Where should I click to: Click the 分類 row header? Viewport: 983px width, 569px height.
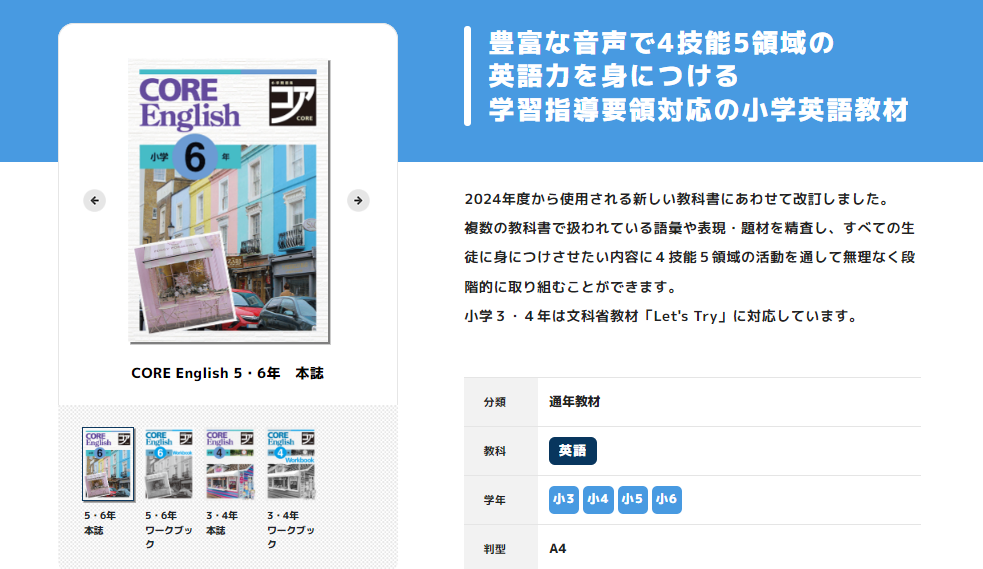(495, 402)
